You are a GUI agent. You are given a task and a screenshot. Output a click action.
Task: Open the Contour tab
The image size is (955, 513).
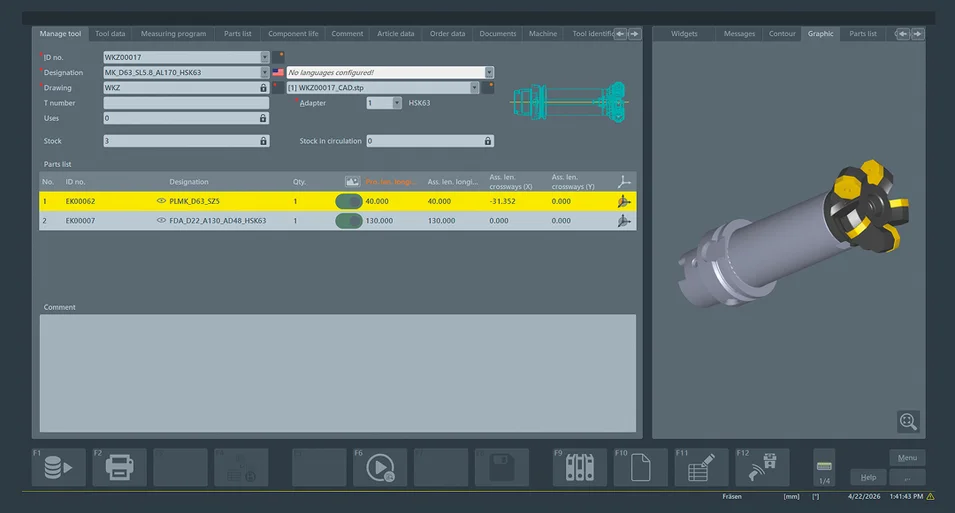(782, 34)
